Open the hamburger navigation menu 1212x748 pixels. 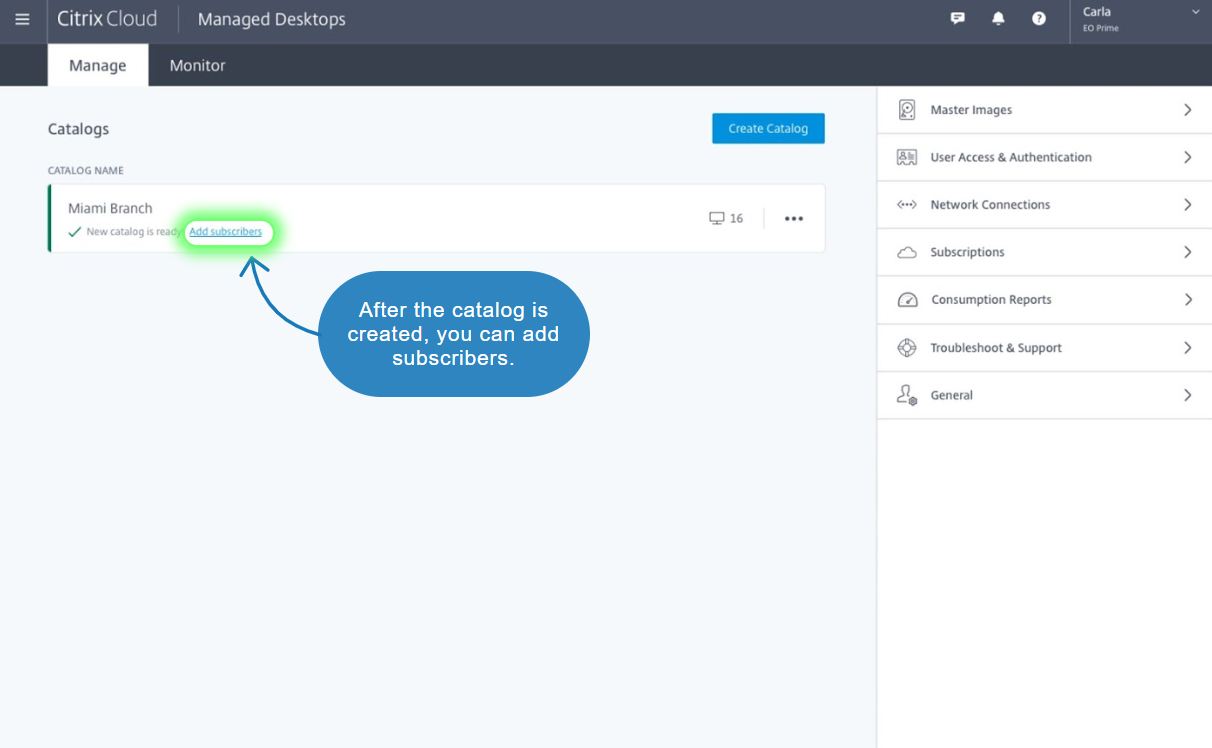22,19
